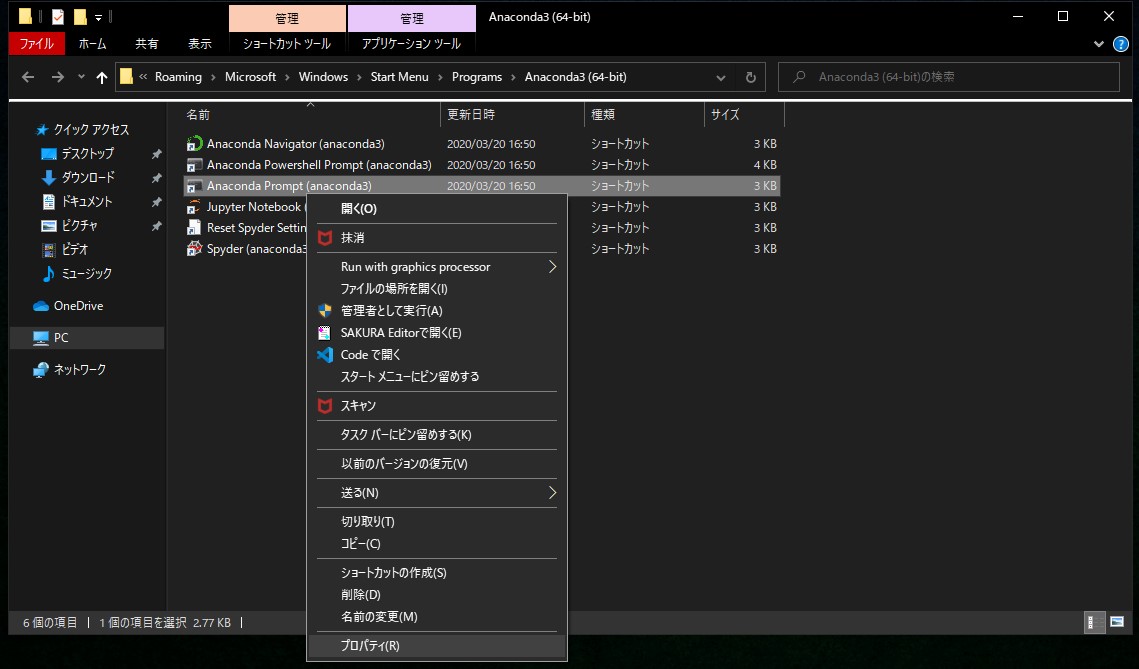
Task: Select 以前のバージョンの復元(V)
Action: [x=437, y=464]
